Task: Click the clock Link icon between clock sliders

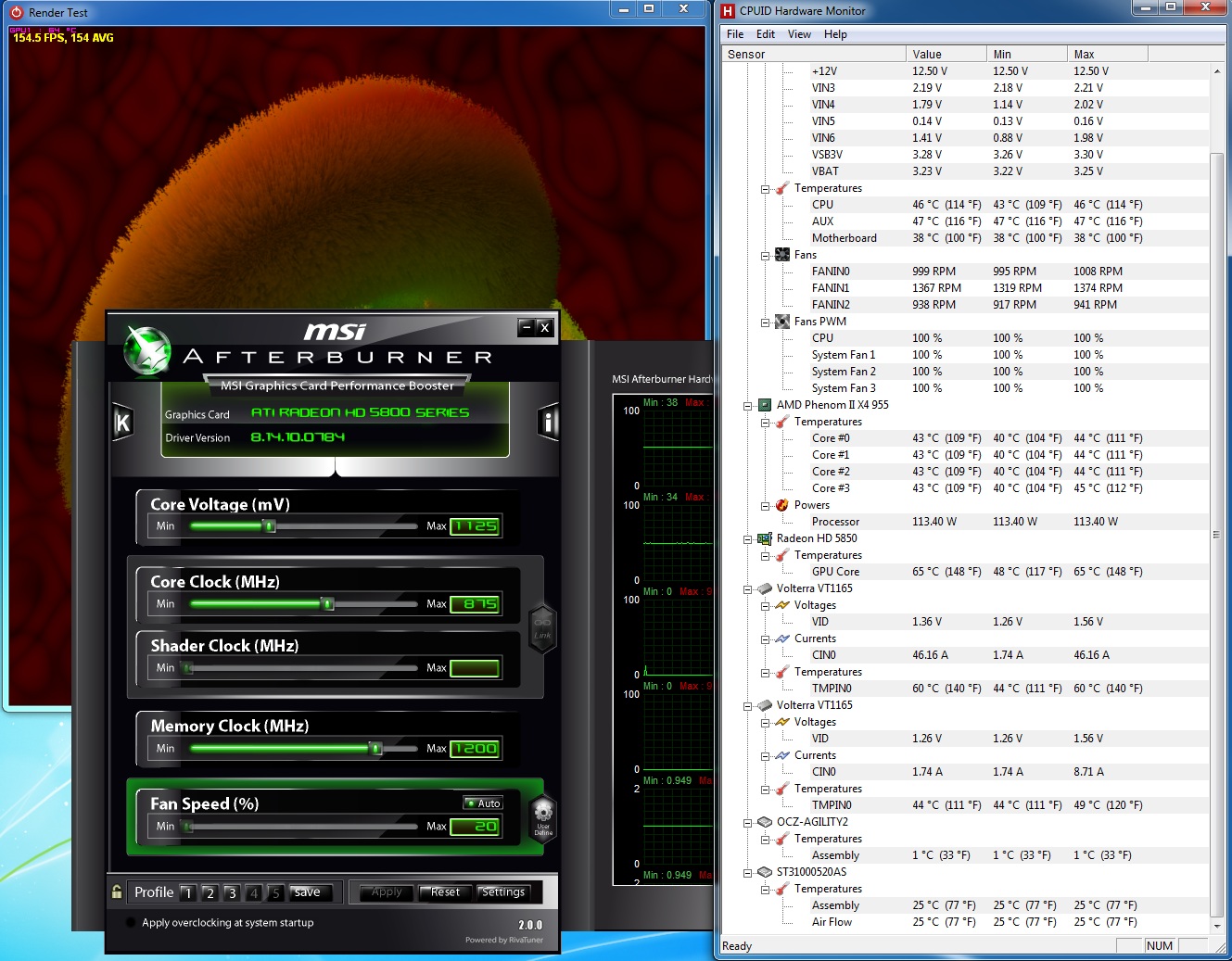Action: pos(542,629)
